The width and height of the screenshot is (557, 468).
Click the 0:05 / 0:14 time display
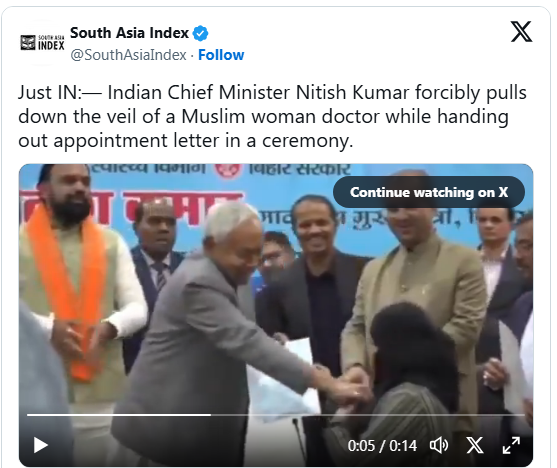point(382,446)
